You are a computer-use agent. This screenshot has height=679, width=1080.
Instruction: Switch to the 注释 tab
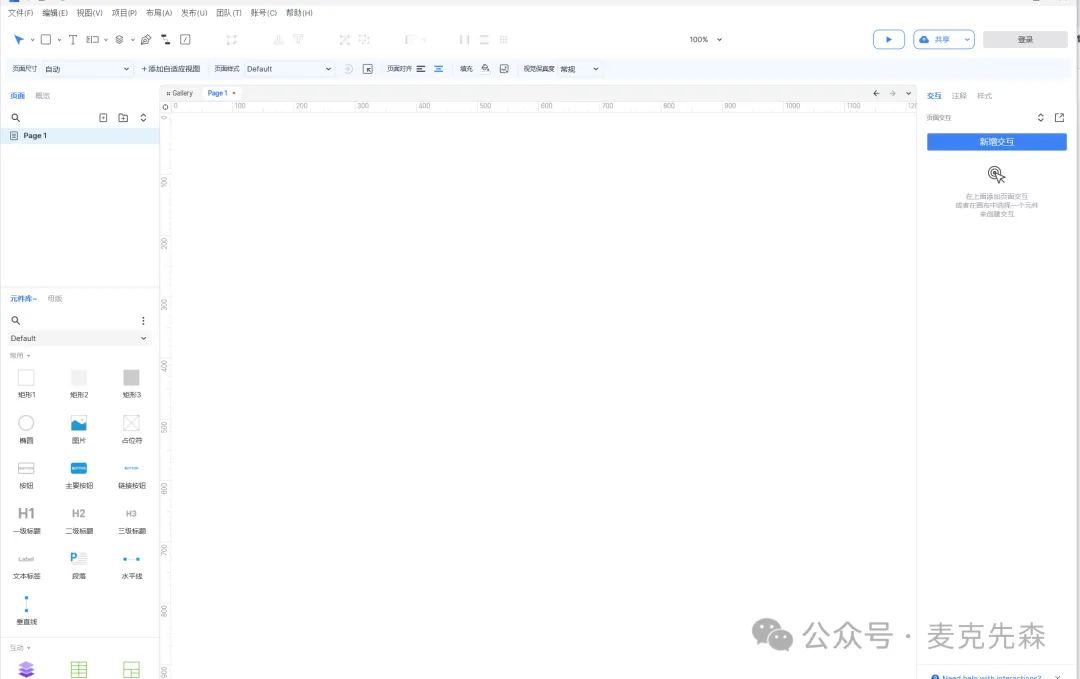959,96
